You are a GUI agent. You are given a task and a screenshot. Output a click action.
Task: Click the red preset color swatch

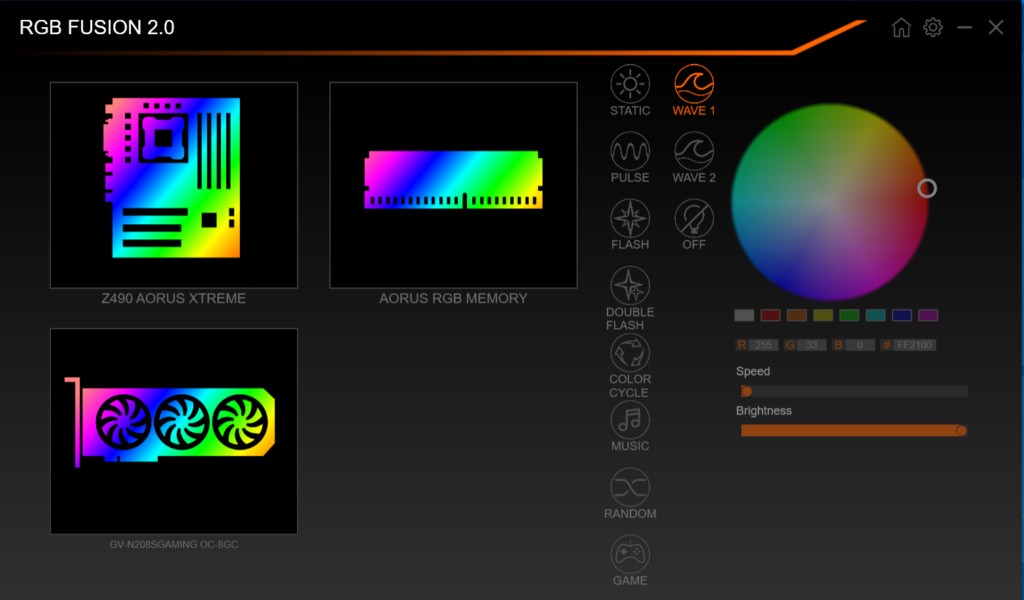click(770, 315)
